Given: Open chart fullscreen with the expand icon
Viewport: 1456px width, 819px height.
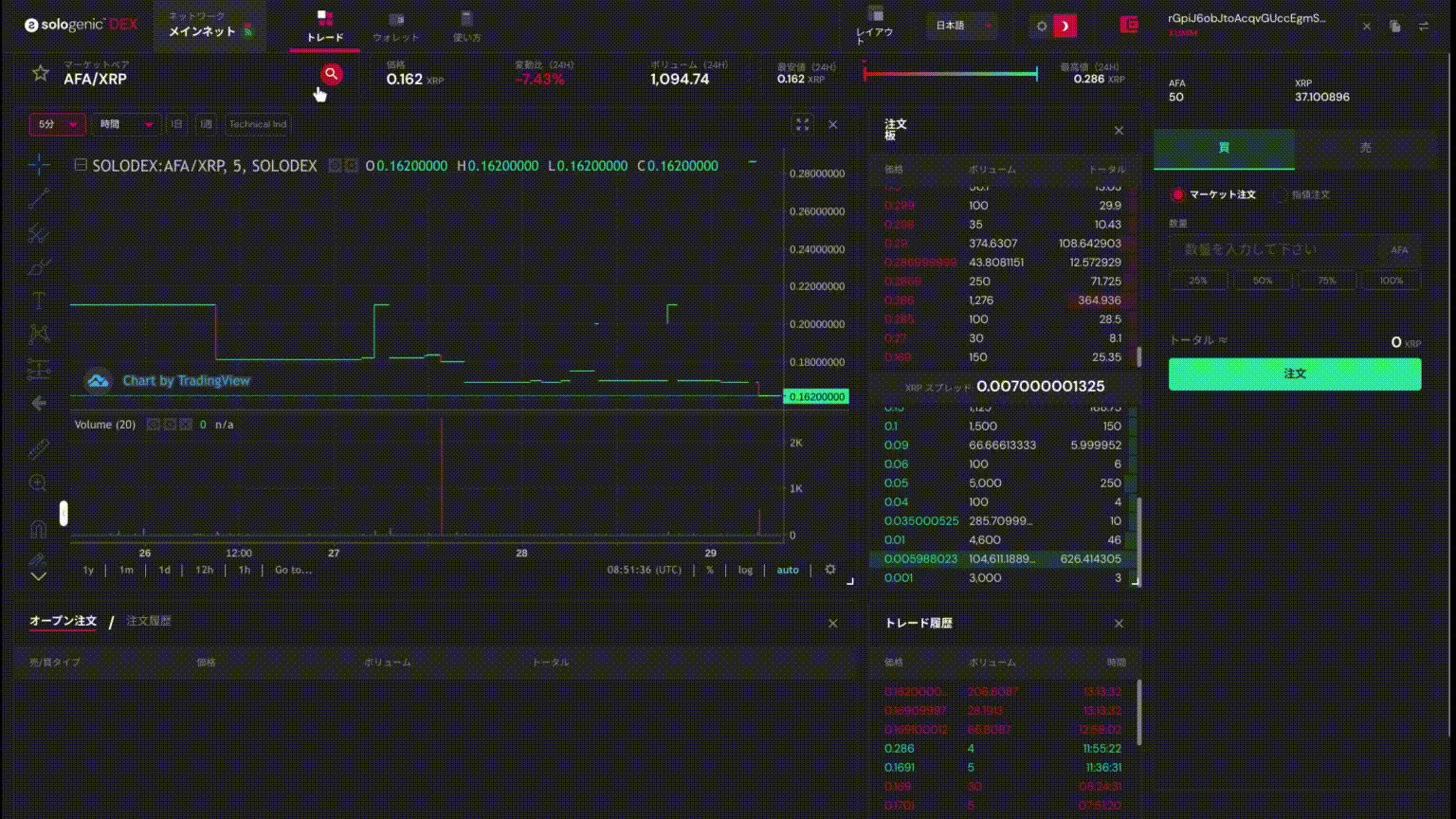Looking at the screenshot, I should (803, 124).
